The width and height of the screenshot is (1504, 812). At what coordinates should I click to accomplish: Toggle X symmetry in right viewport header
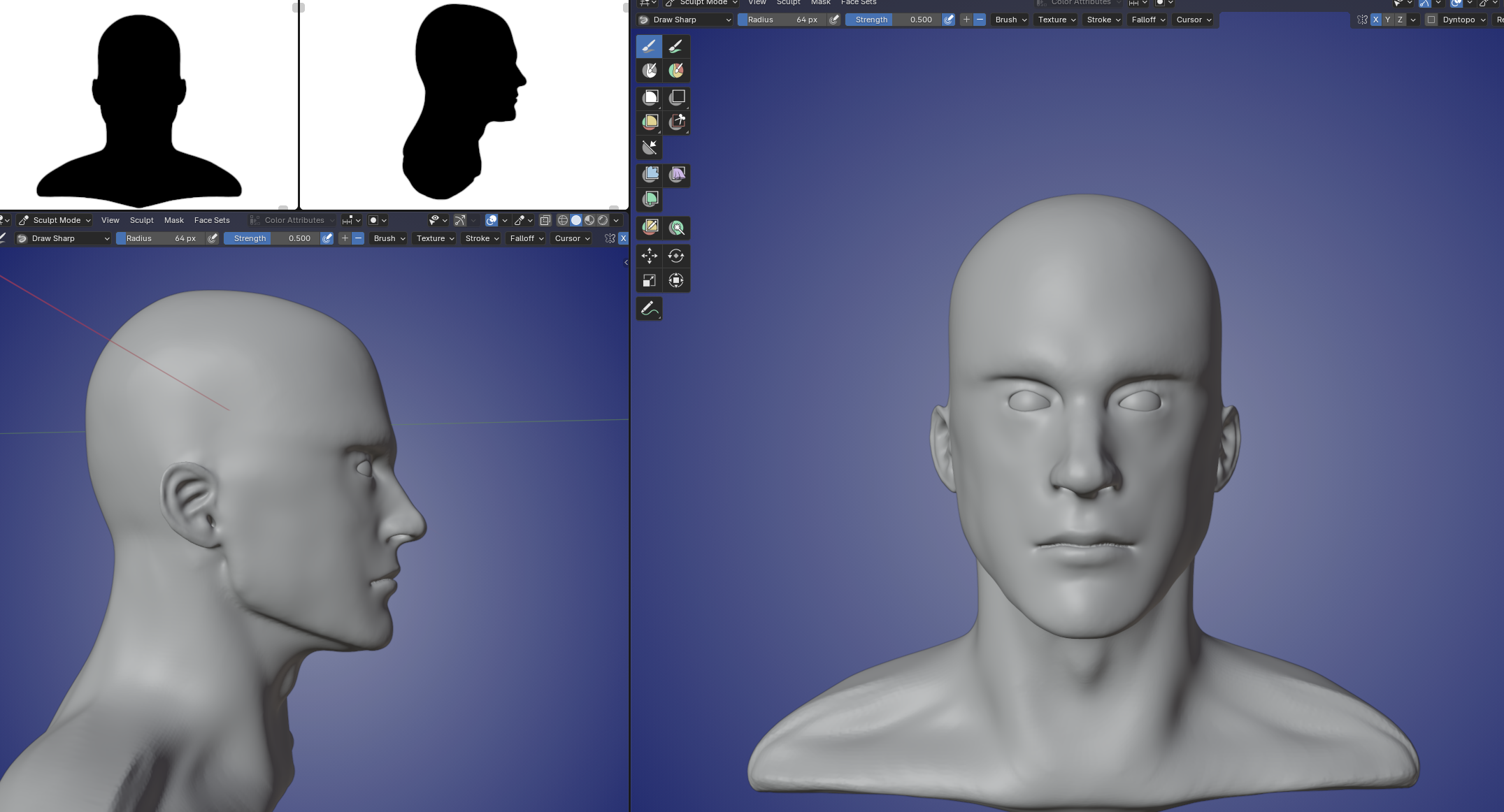pos(1375,20)
